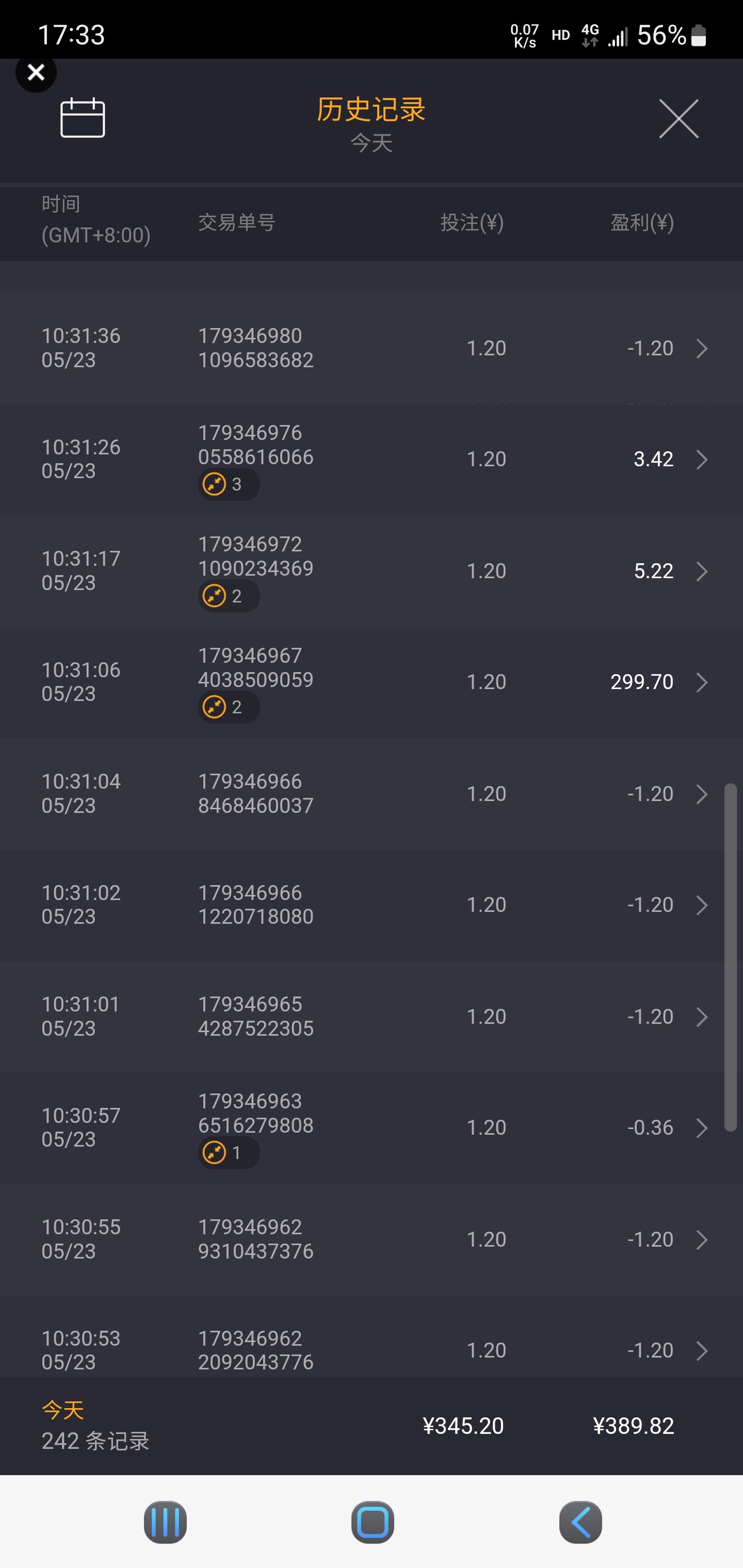Tap the badge icon on the 3.42 record
743x1568 pixels.
(x=214, y=484)
